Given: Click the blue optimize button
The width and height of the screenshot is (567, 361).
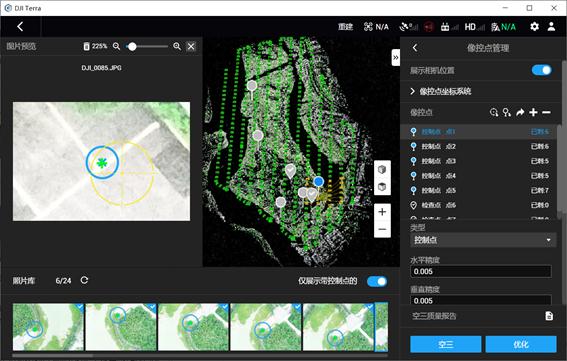Looking at the screenshot, I should [x=521, y=344].
